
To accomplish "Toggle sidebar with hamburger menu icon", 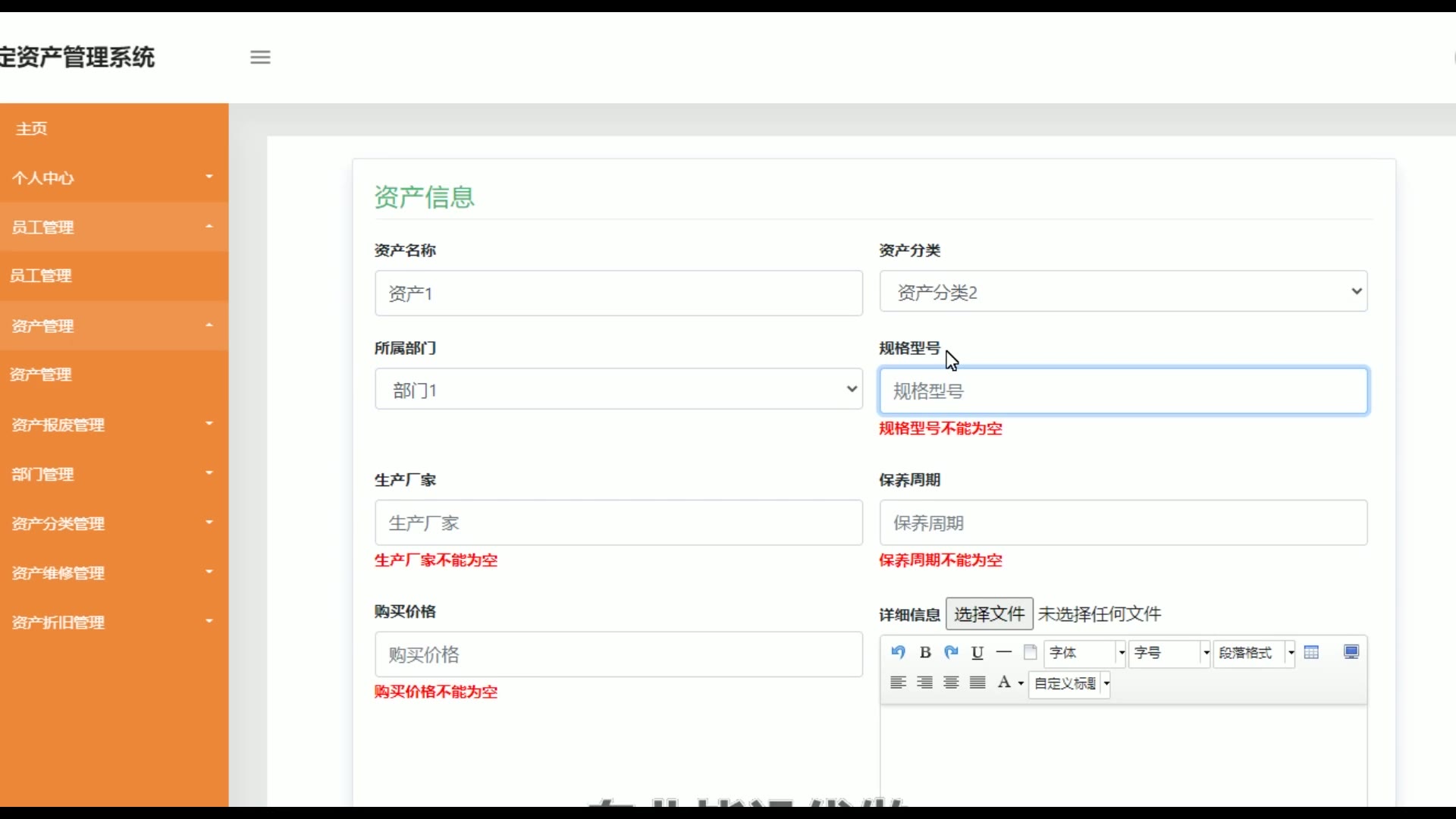I will coord(260,57).
